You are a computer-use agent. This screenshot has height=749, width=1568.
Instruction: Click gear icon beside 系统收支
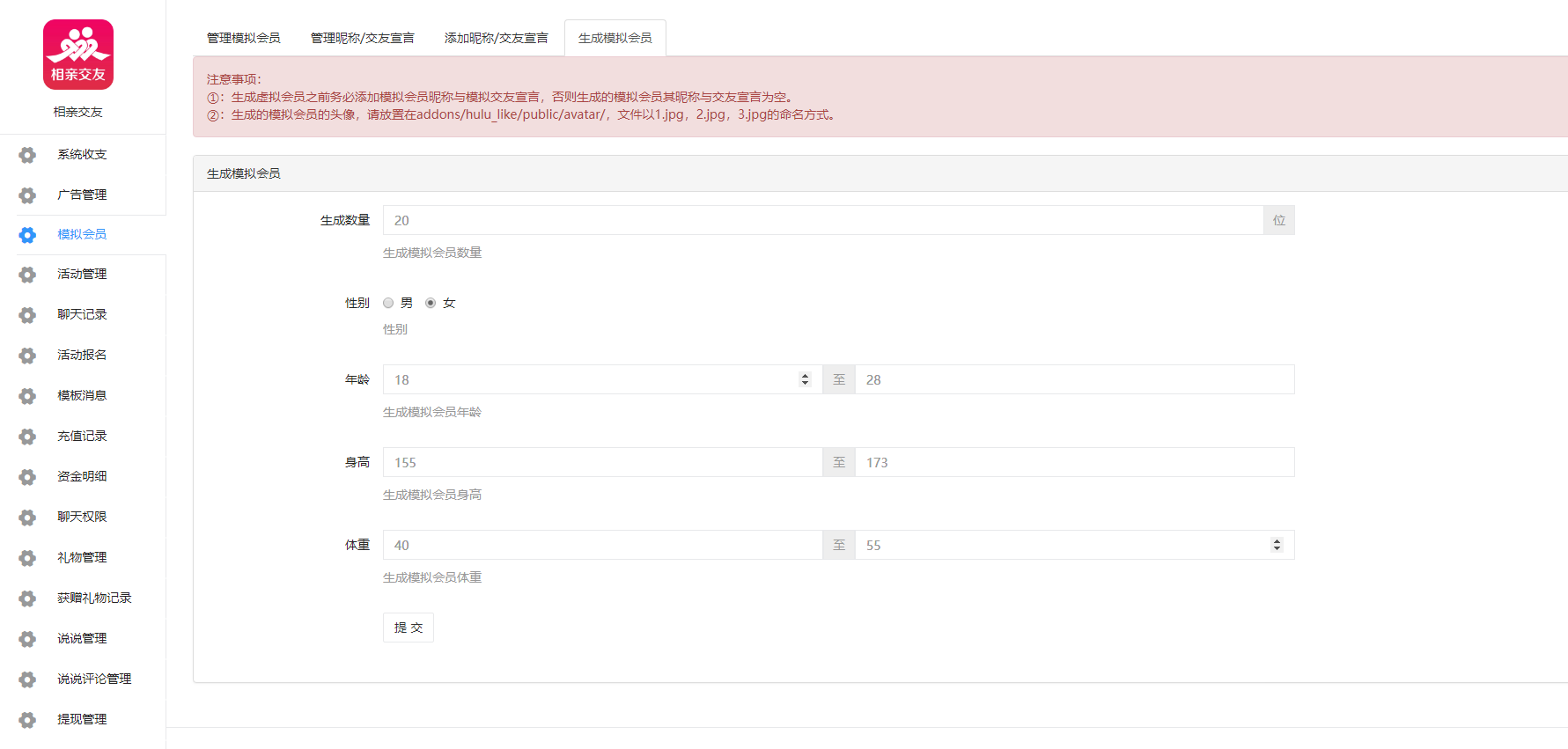pyautogui.click(x=27, y=155)
